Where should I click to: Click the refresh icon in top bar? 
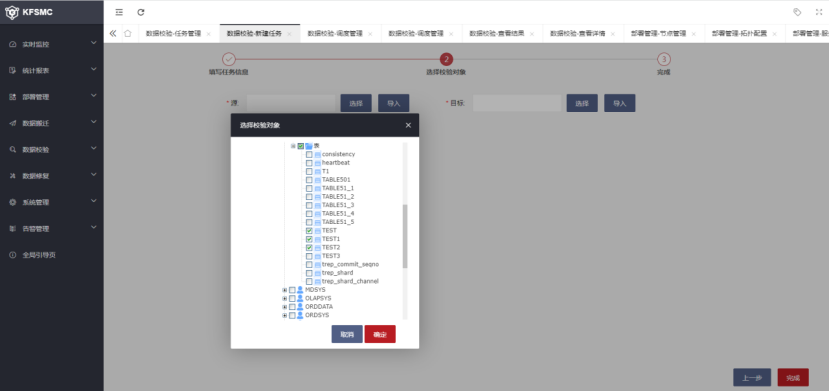(141, 12)
